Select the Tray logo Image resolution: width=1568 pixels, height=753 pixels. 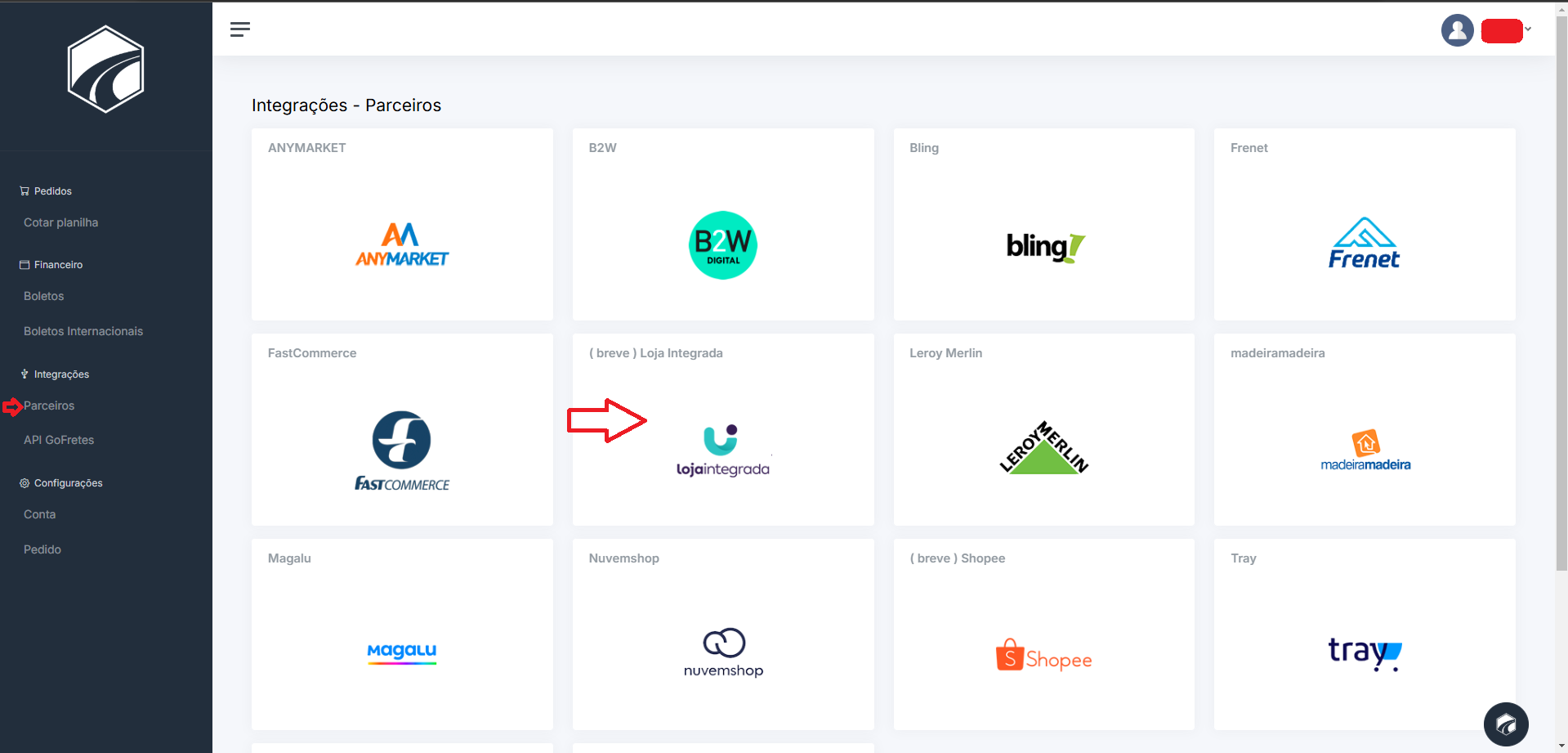[1365, 653]
